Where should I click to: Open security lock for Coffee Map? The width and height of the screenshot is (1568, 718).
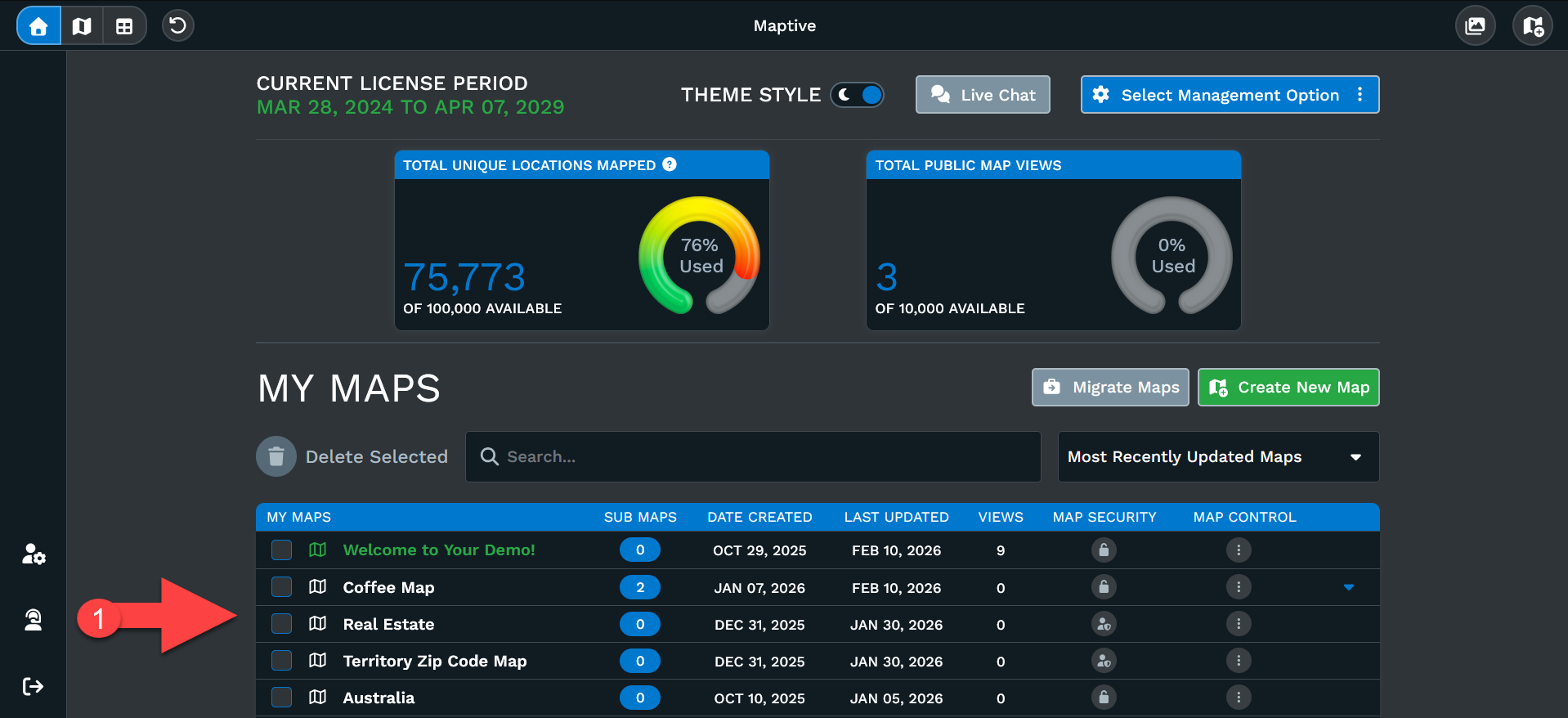pyautogui.click(x=1104, y=586)
